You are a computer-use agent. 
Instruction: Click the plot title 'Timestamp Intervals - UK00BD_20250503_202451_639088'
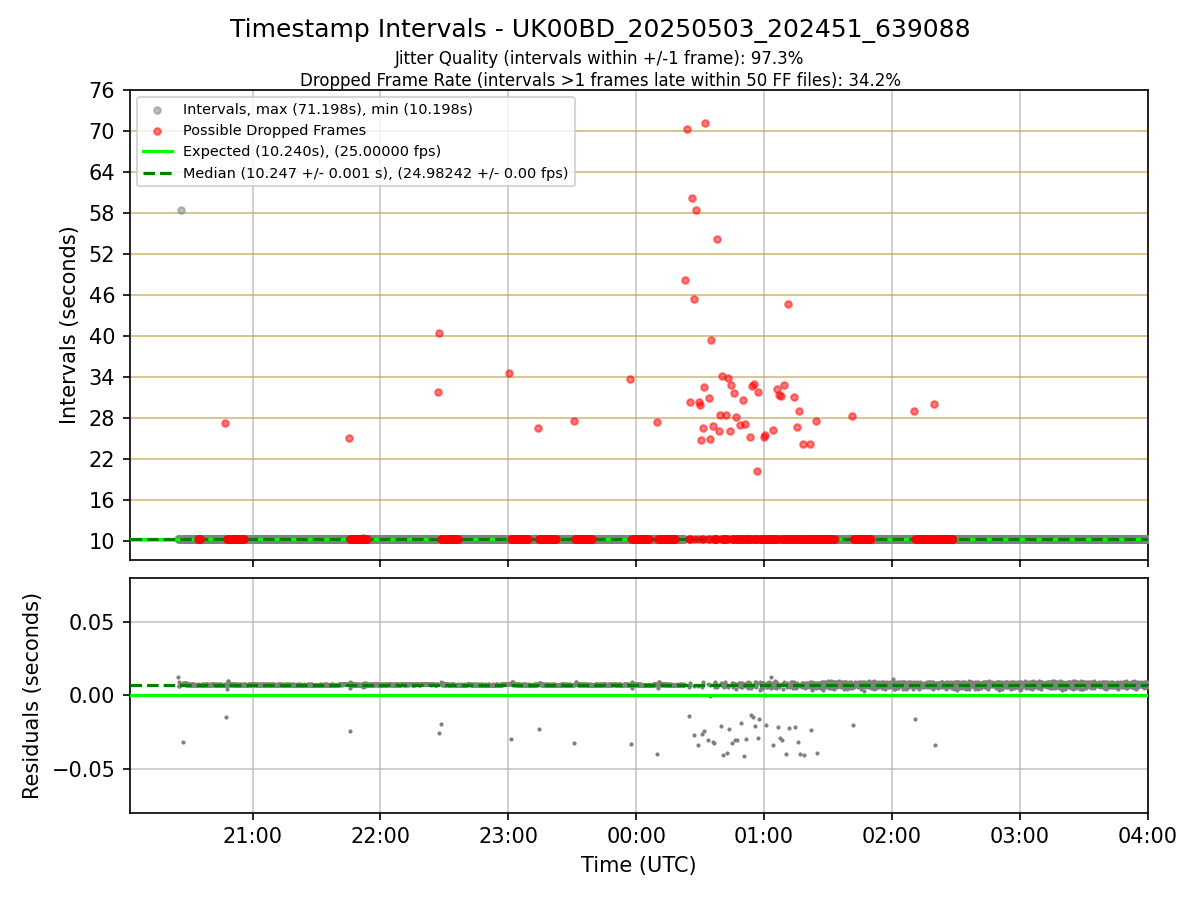coord(600,29)
